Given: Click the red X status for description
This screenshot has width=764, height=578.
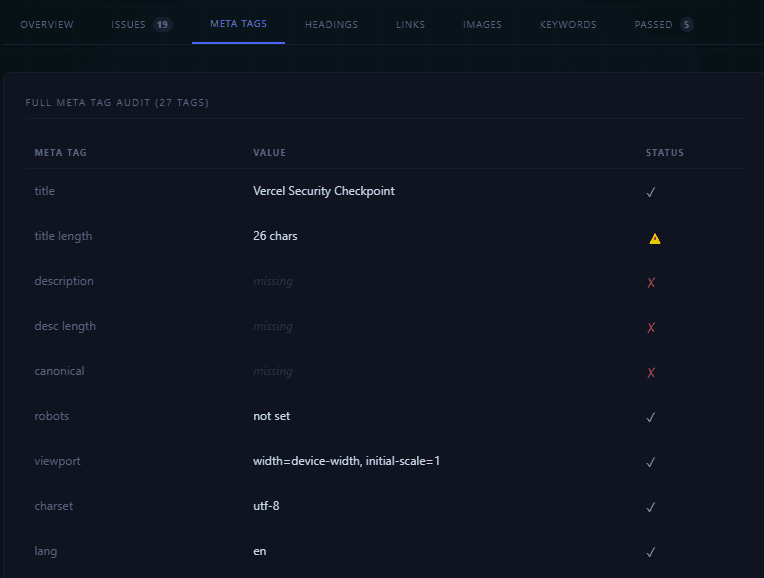Looking at the screenshot, I should pyautogui.click(x=651, y=283).
